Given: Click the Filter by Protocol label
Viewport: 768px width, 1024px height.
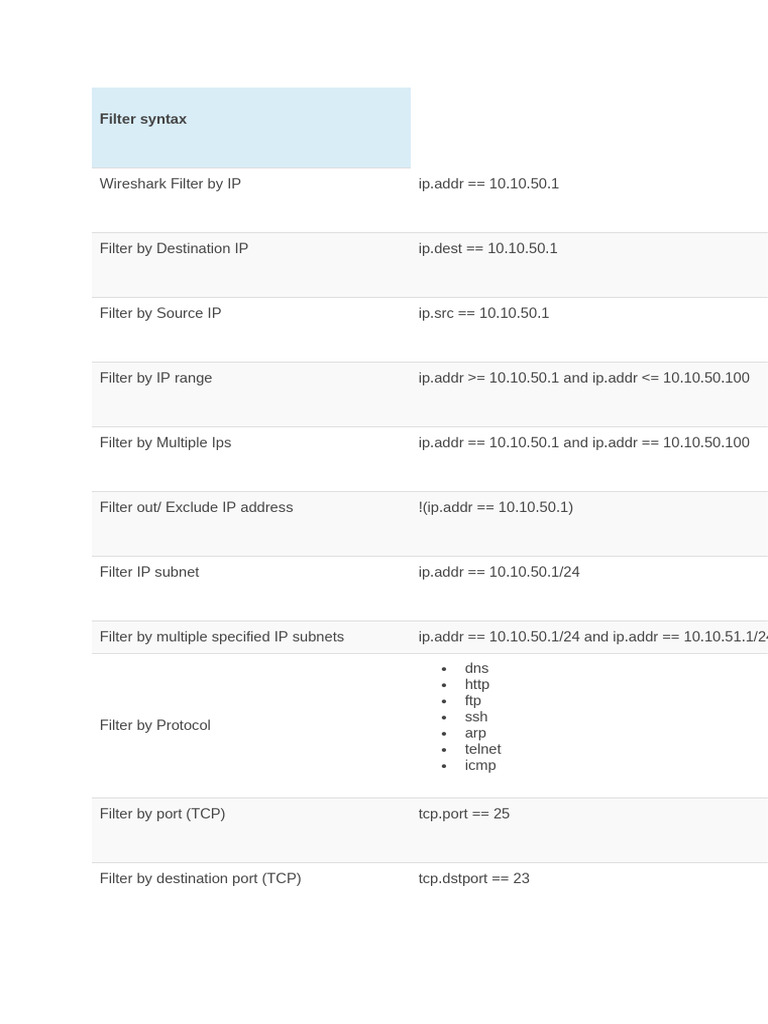Looking at the screenshot, I should (155, 725).
